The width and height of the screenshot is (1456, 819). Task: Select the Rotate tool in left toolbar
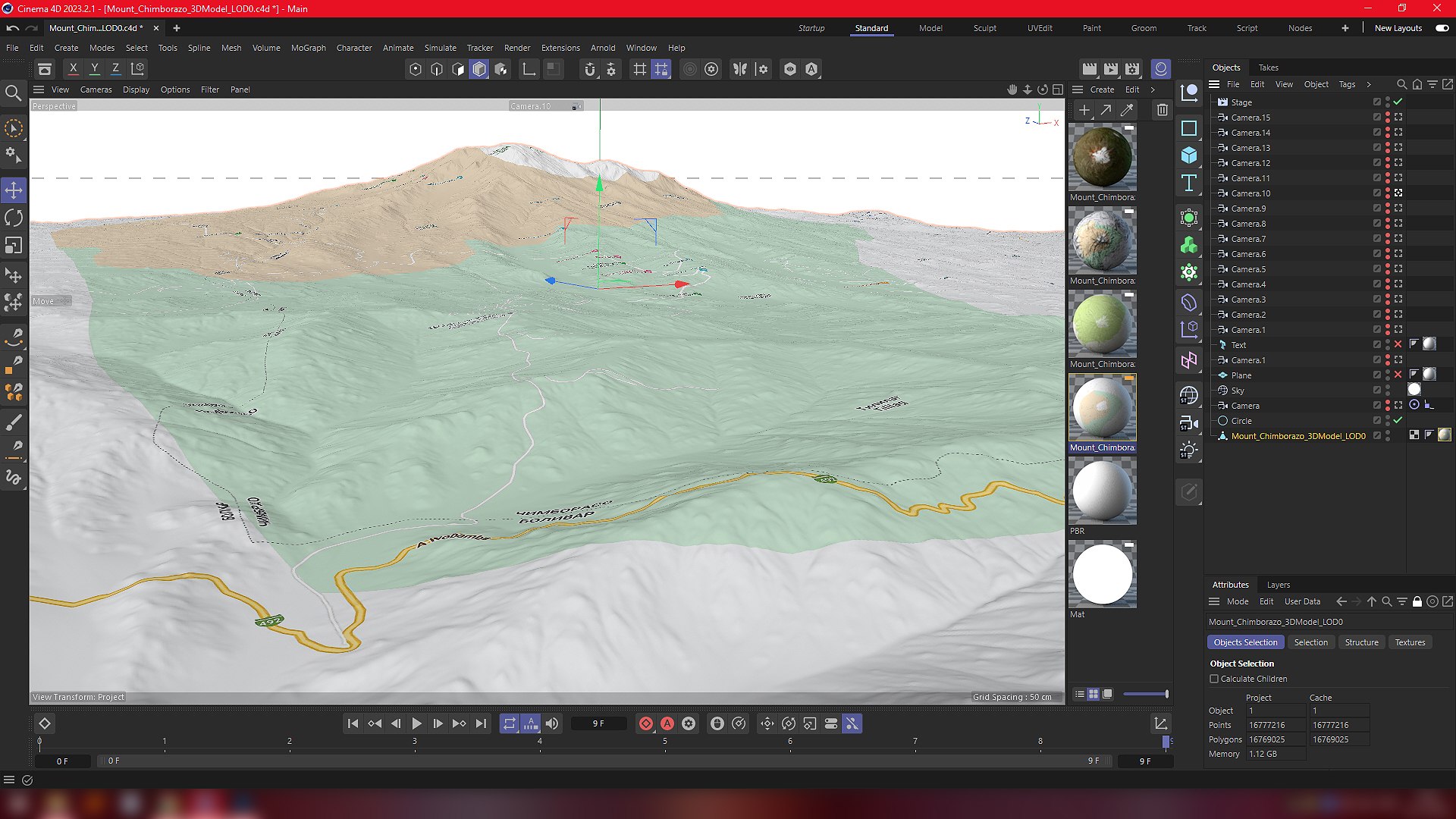[14, 218]
